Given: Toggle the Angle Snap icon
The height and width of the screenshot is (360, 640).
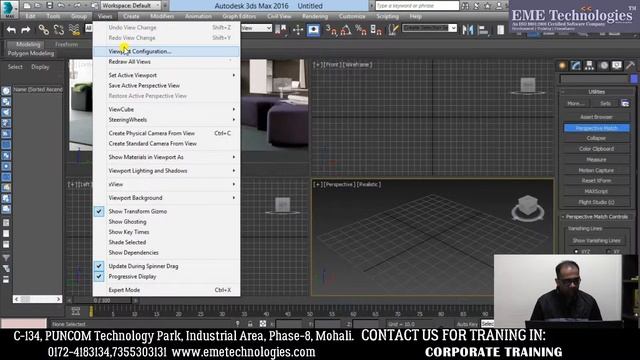Looking at the screenshot, I should [x=346, y=29].
